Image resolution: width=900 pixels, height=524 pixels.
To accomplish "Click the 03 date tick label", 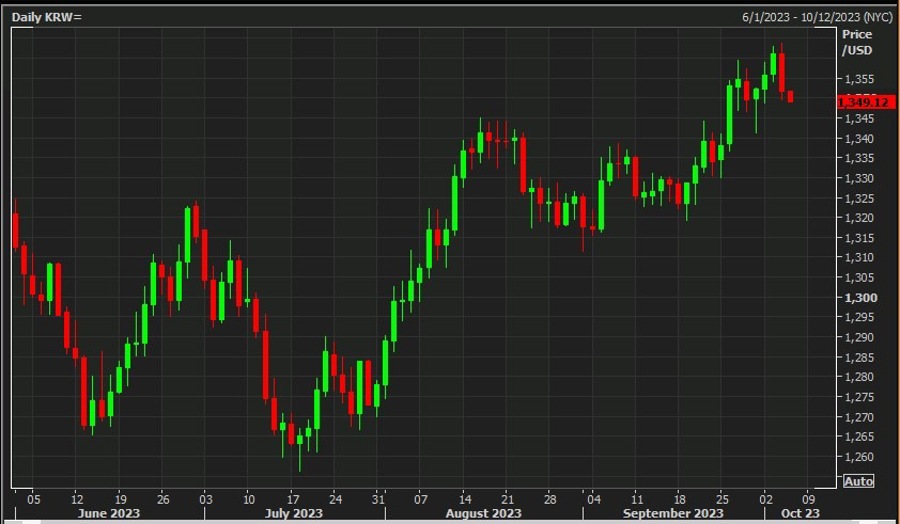I will 206,498.
